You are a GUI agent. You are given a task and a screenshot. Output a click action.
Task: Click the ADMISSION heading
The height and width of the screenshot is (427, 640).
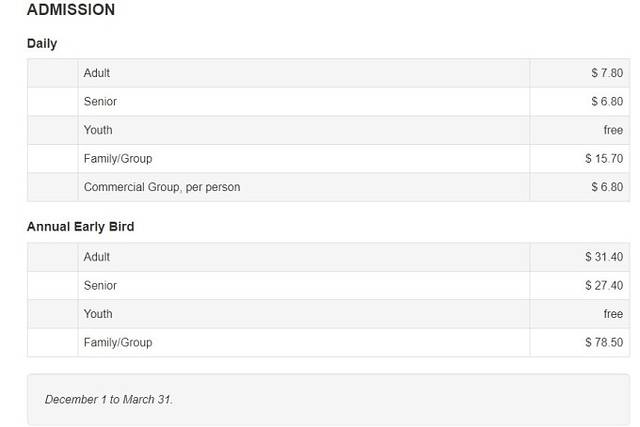71,10
